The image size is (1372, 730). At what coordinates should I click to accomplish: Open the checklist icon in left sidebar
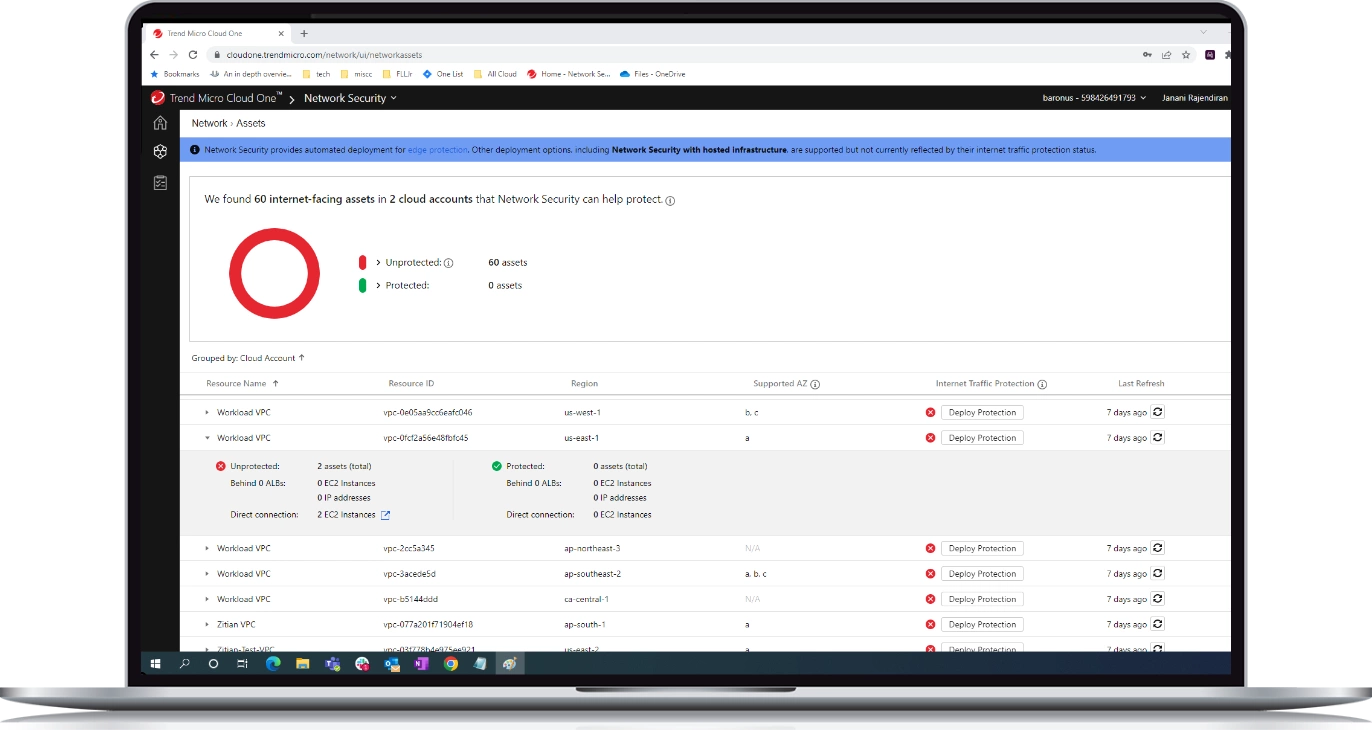click(160, 183)
